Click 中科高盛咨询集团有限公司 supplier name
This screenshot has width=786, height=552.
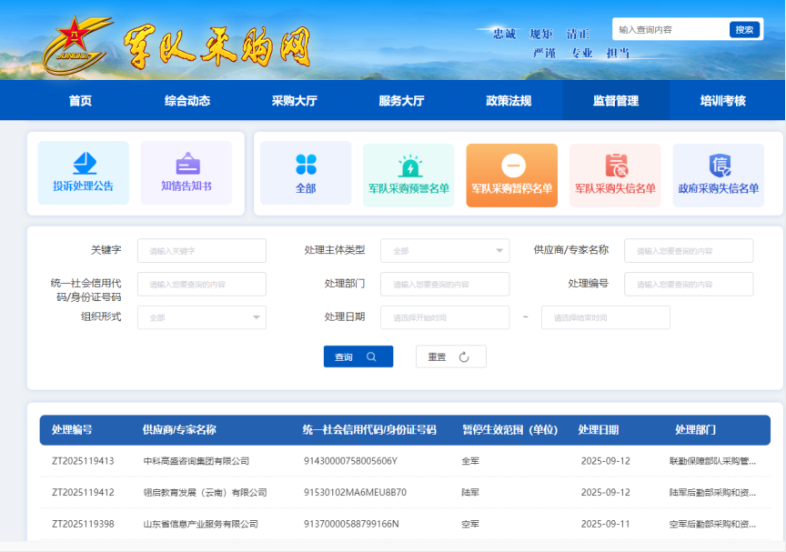(196, 461)
